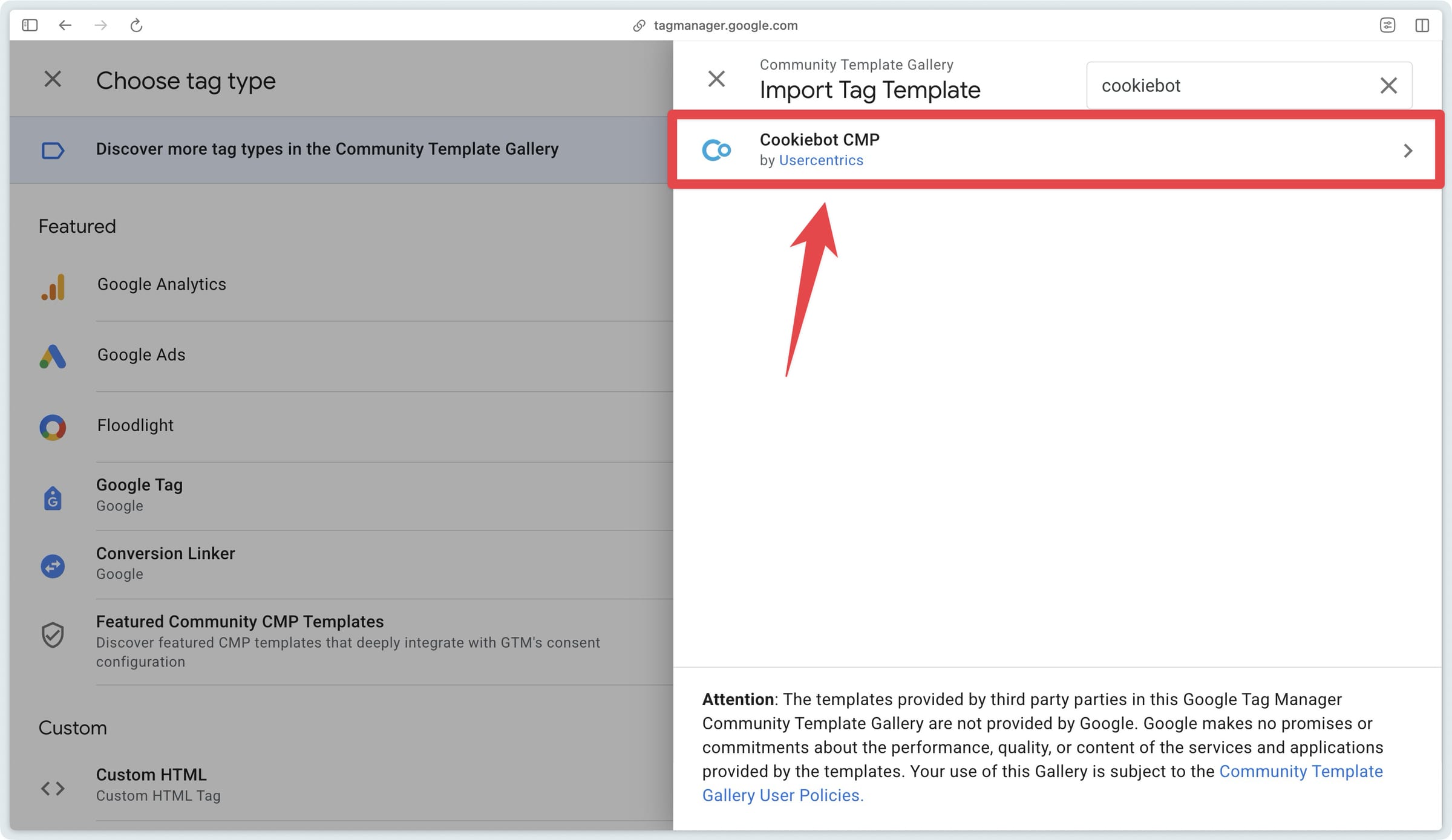This screenshot has width=1452, height=840.
Task: Select the Google Tag entry
Action: [x=341, y=496]
